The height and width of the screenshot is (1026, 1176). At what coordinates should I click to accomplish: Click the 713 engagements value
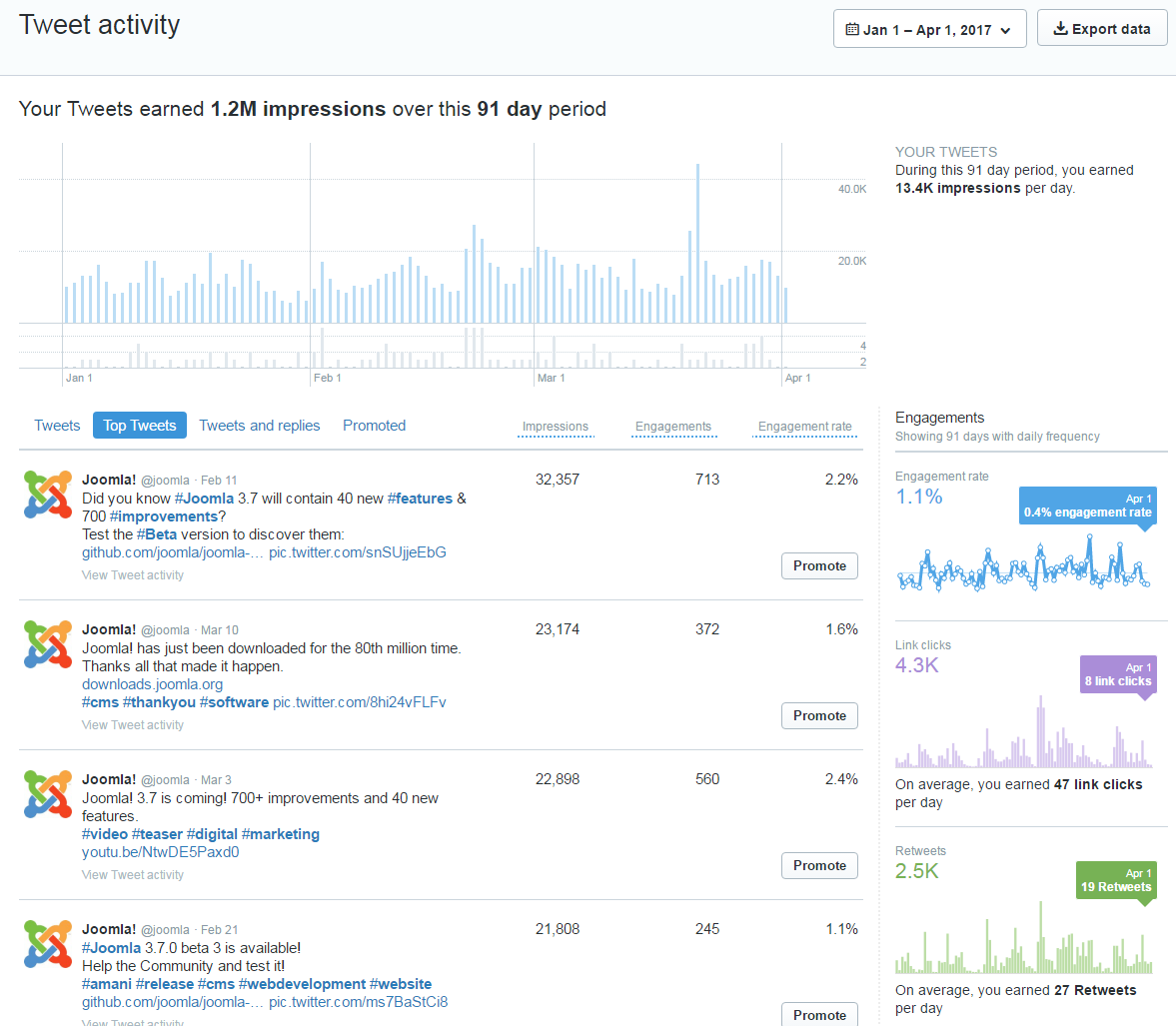[x=707, y=480]
